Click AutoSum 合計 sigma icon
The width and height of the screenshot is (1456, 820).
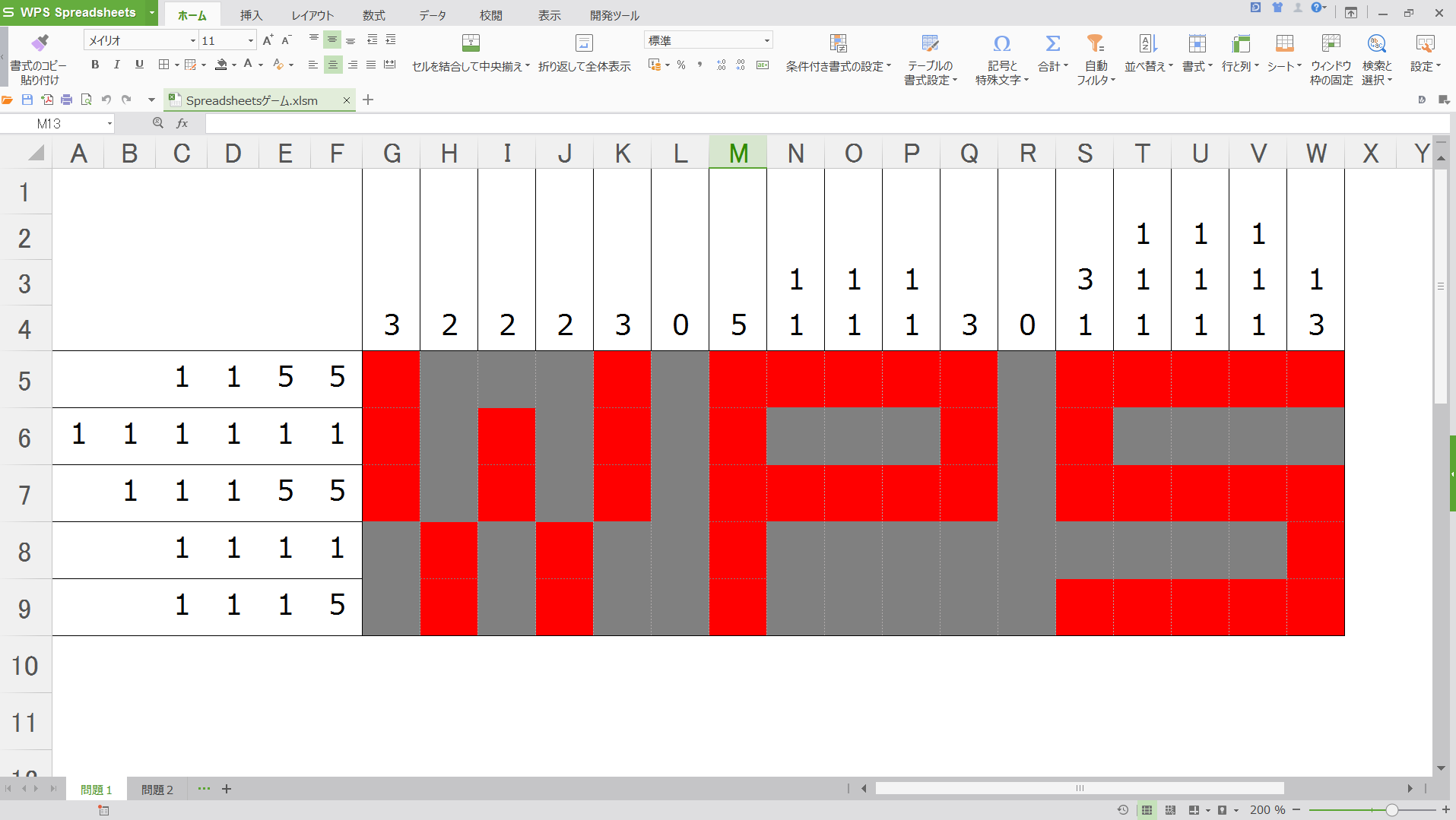(x=1053, y=43)
